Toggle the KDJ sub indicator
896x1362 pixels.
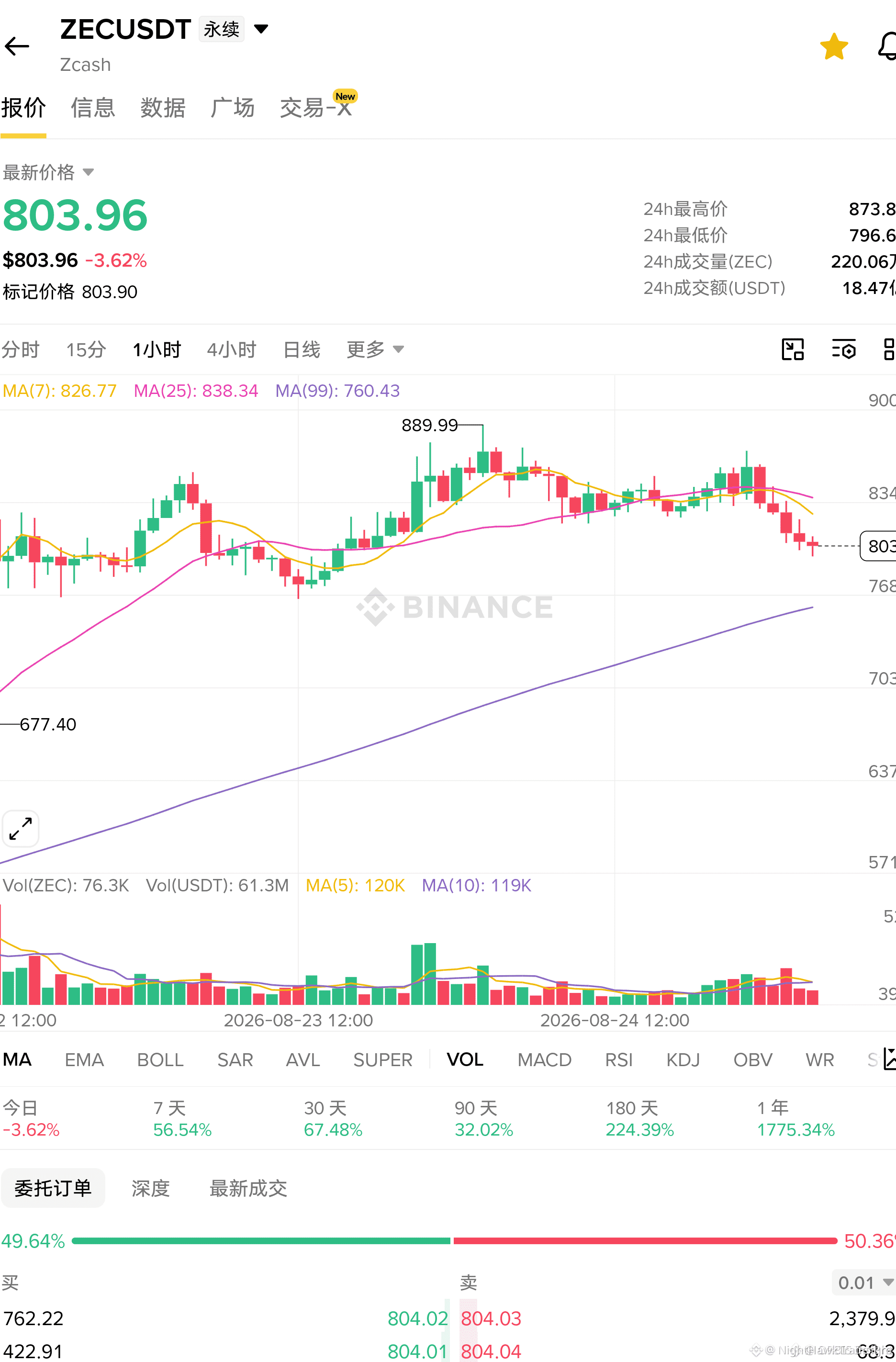coord(683,1059)
